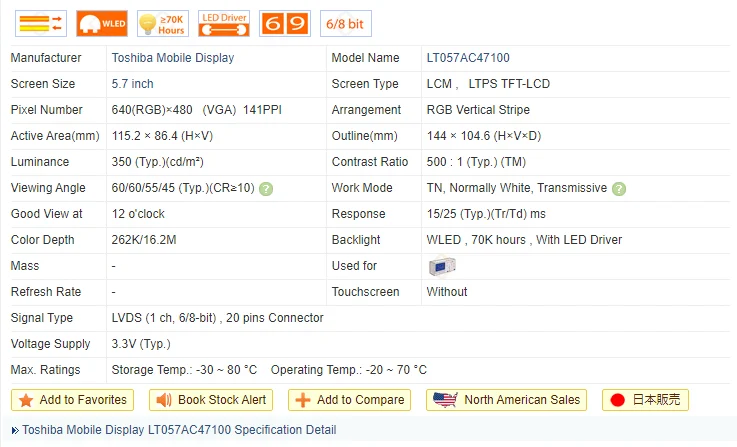Open help icon beside Work Mode value

[619, 189]
